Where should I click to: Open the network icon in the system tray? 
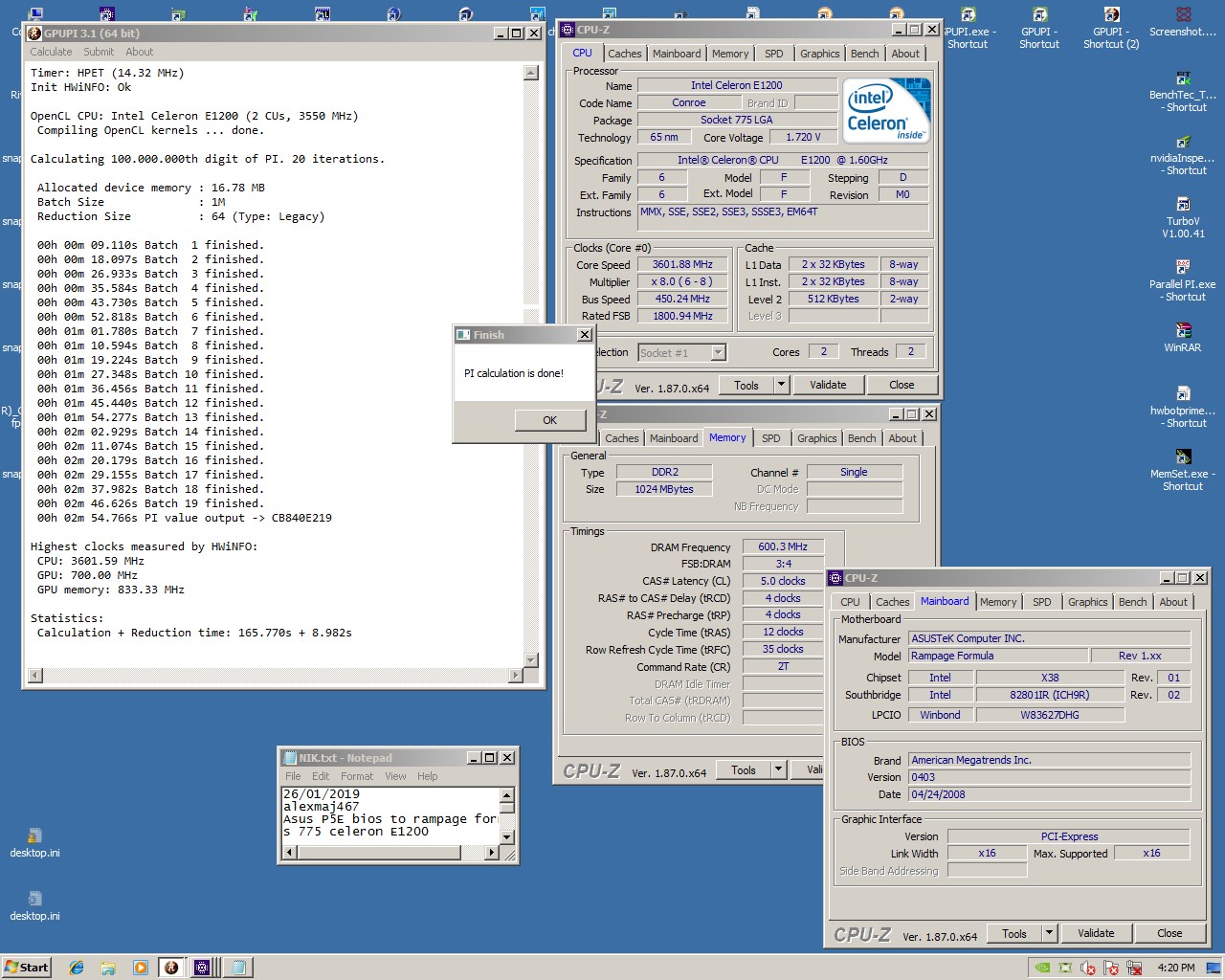pyautogui.click(x=1132, y=968)
